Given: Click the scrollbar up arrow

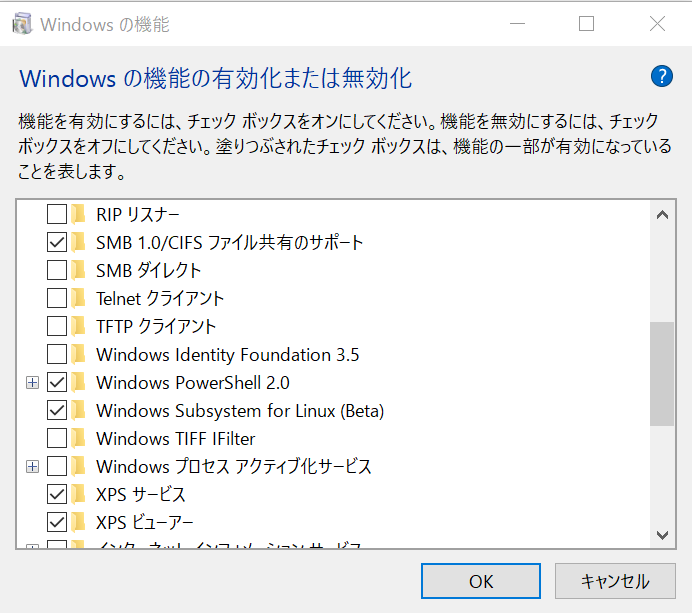Looking at the screenshot, I should pyautogui.click(x=661, y=213).
